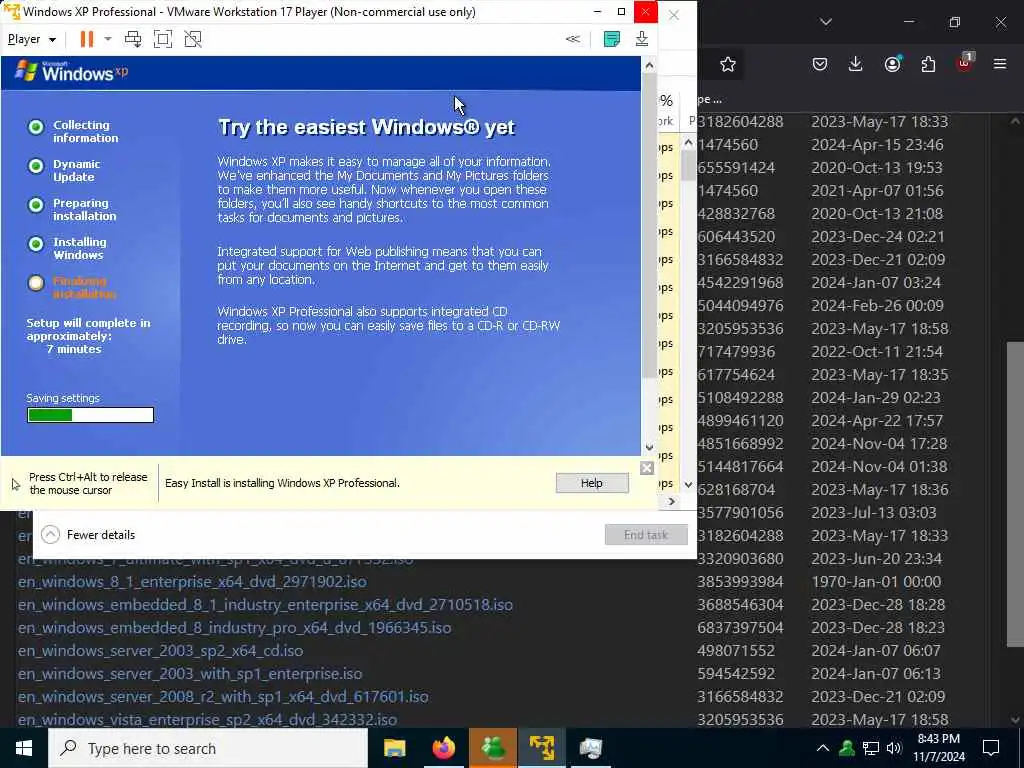Open en_windows_embedded_8_1_industry_enterprise iso link
This screenshot has width=1024, height=768.
pyautogui.click(x=265, y=605)
